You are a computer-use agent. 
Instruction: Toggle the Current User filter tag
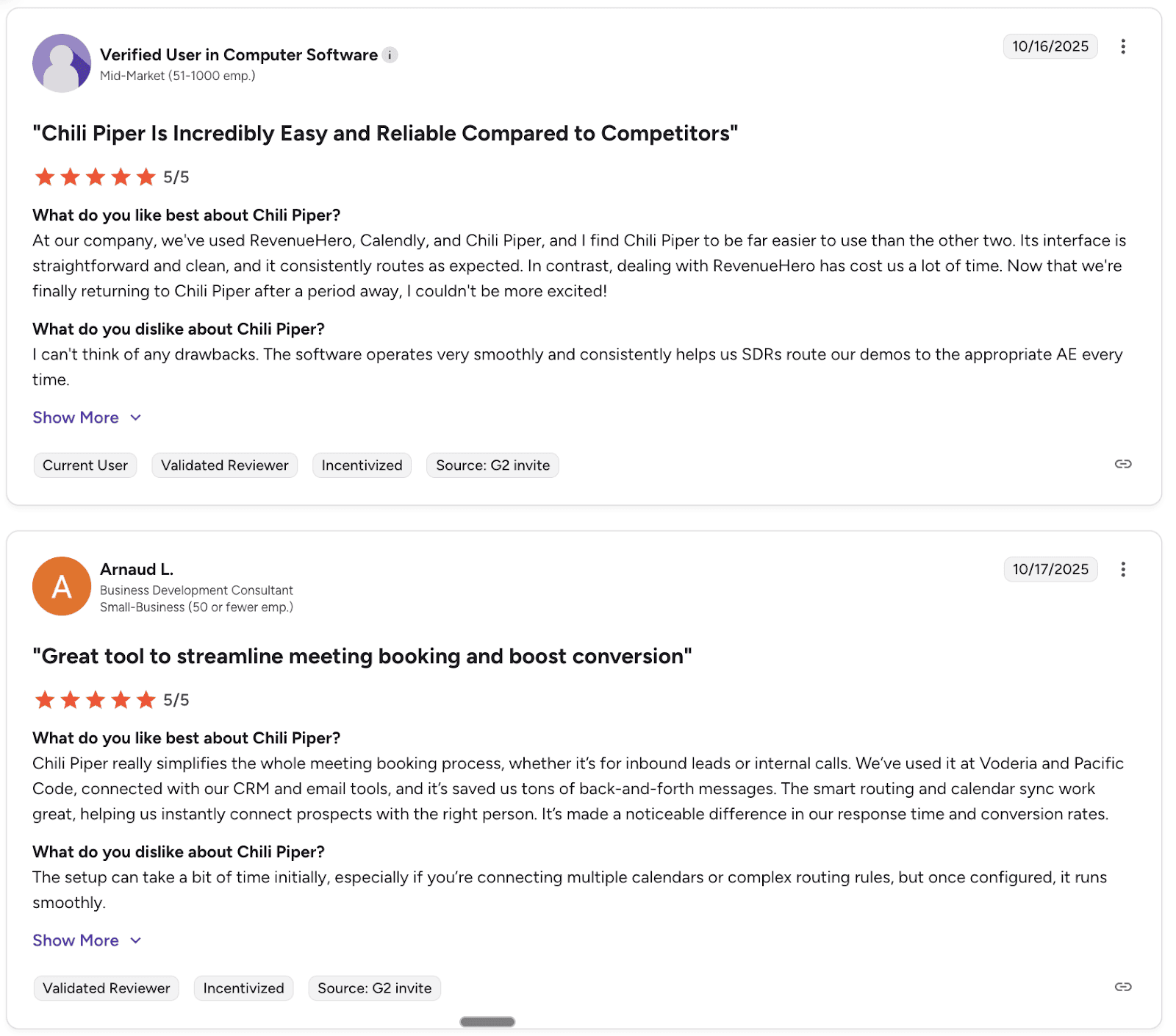pos(85,465)
